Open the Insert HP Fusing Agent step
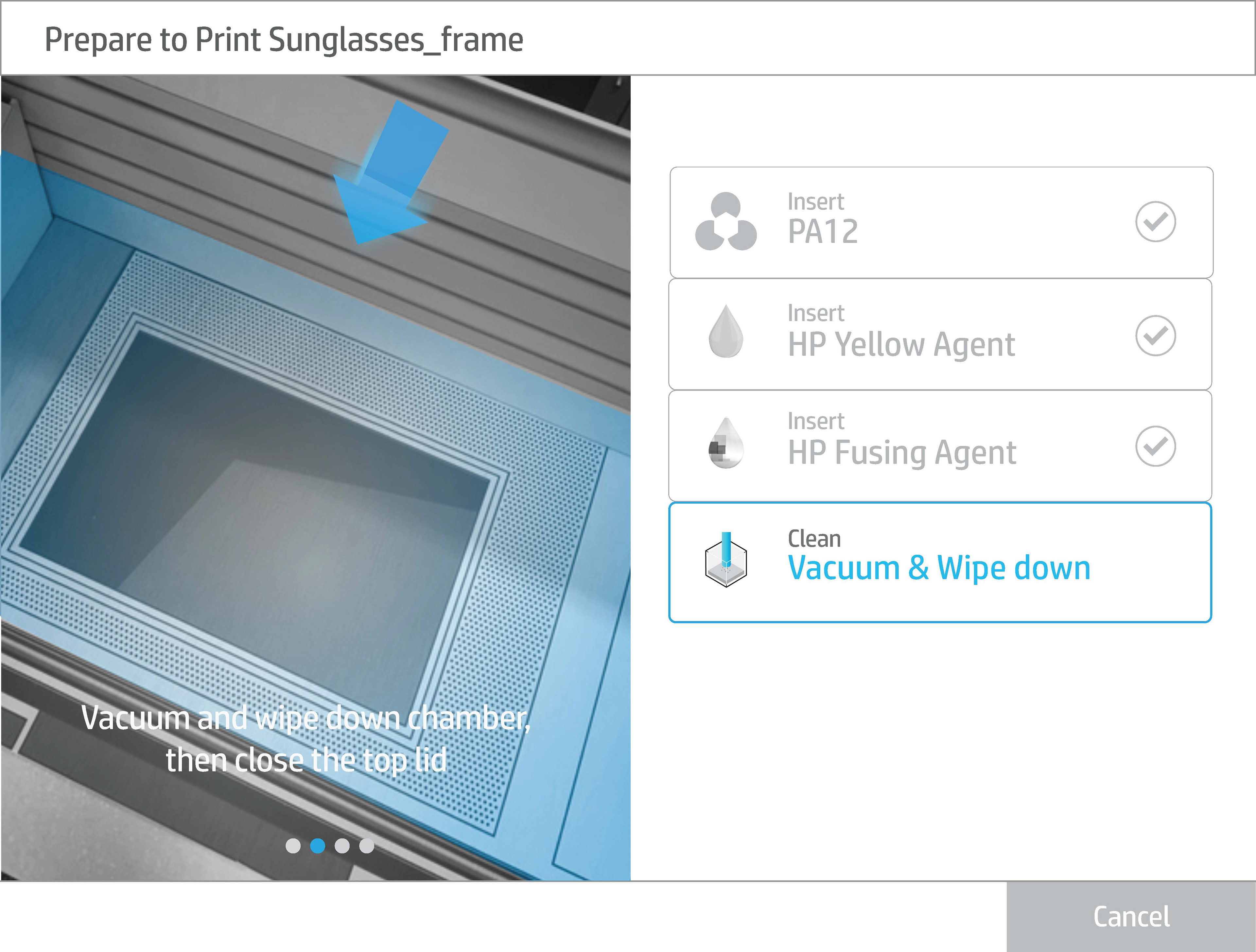This screenshot has width=1256, height=952. (940, 446)
